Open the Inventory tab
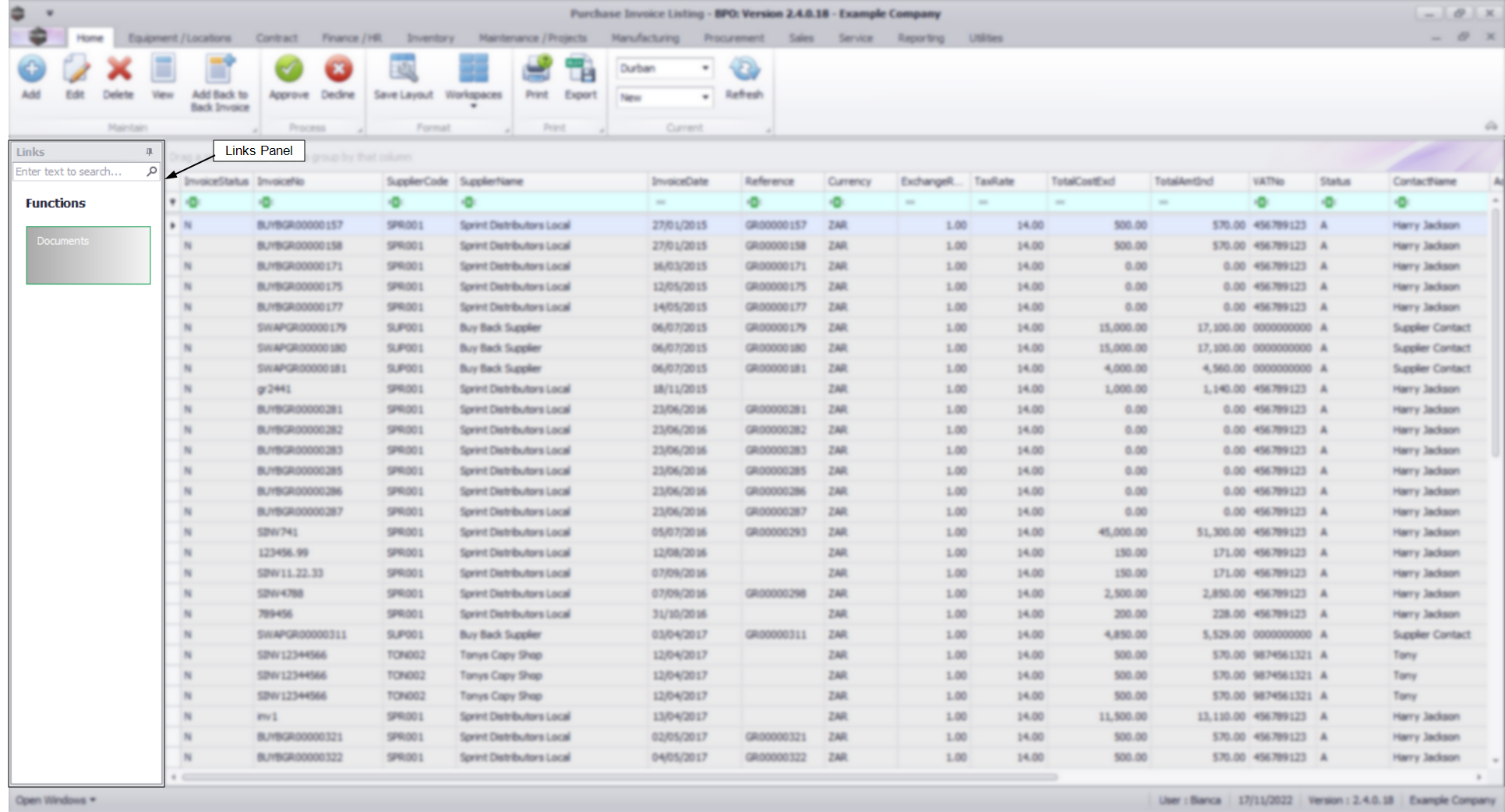 click(x=430, y=37)
